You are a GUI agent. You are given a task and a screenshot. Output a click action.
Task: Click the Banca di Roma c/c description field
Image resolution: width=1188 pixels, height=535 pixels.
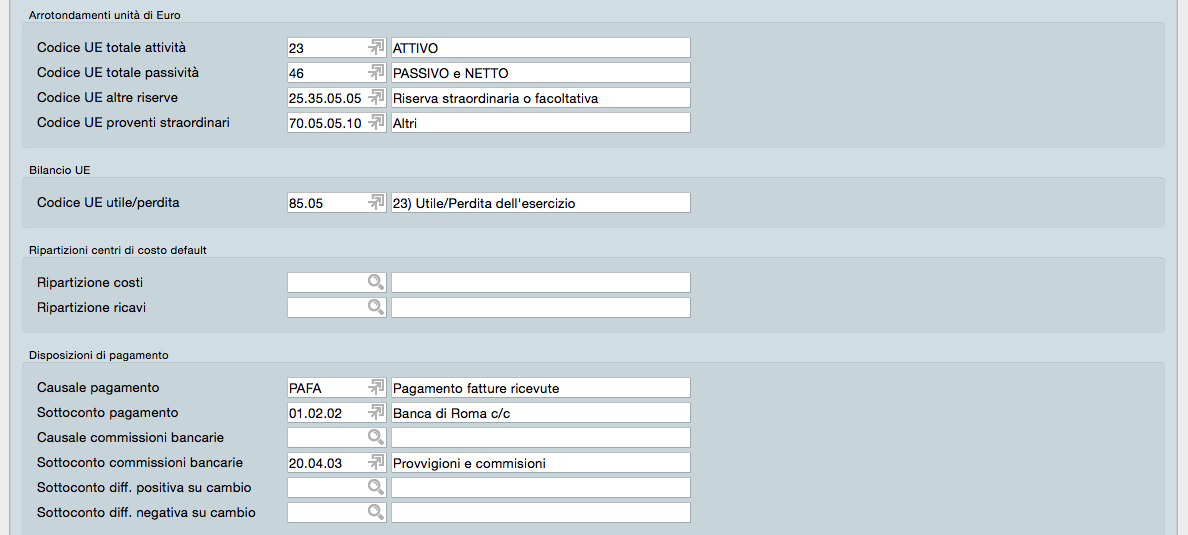click(540, 413)
